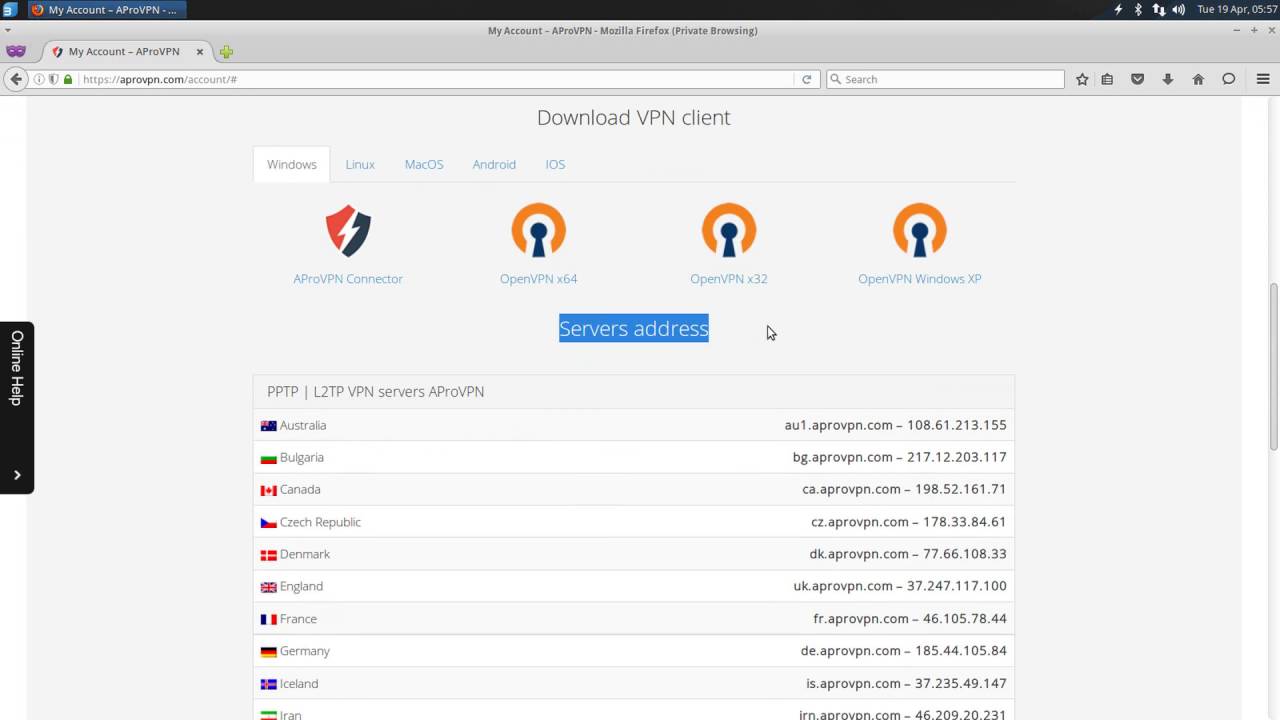Viewport: 1280px width, 720px height.
Task: Open a new tab with plus icon
Action: 226,52
